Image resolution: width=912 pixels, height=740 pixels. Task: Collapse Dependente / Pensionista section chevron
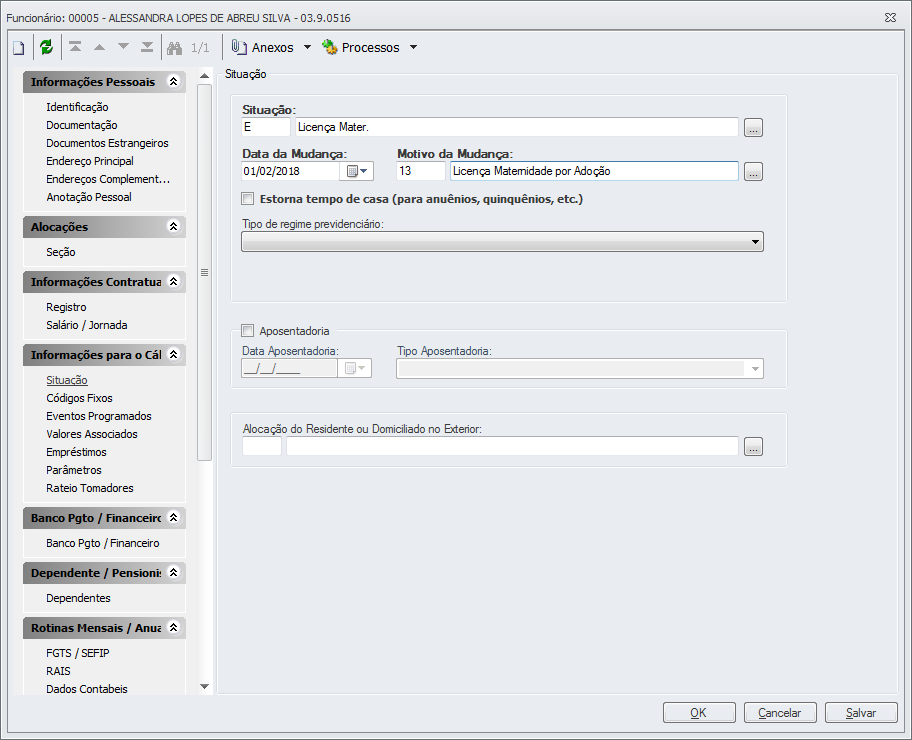coord(173,572)
